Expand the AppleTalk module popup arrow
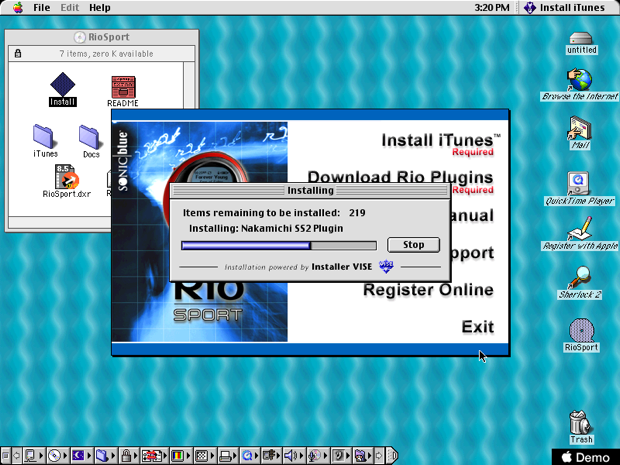The height and width of the screenshot is (465, 620). [x=42, y=456]
